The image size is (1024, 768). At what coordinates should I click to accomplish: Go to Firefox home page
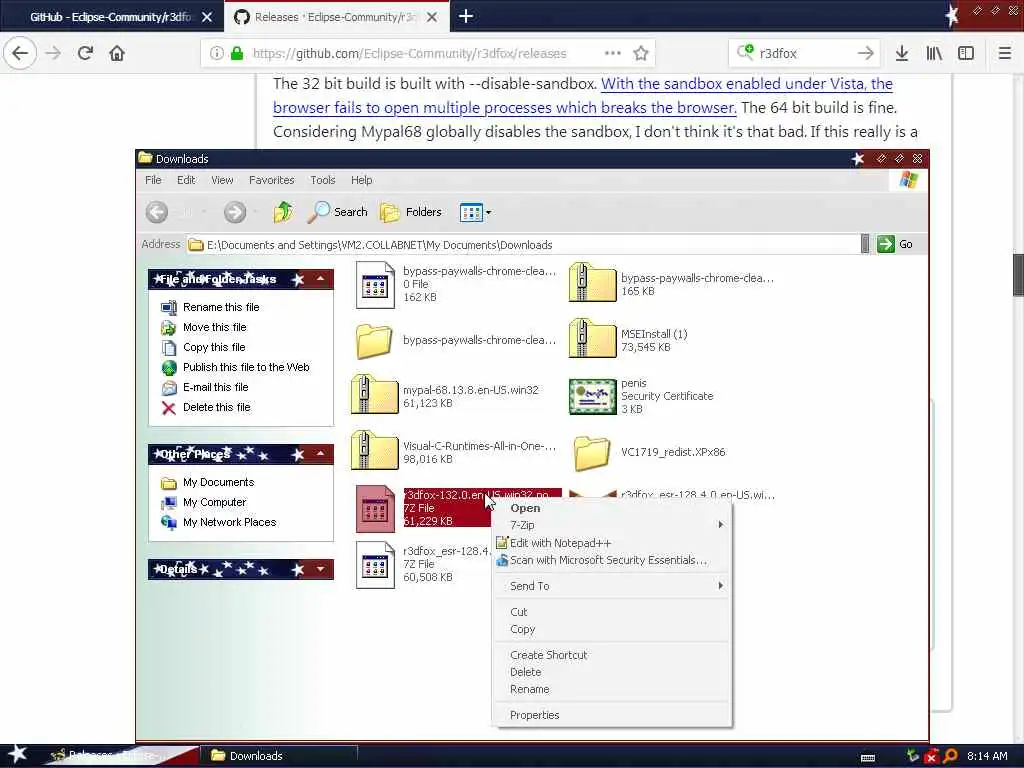pos(117,53)
